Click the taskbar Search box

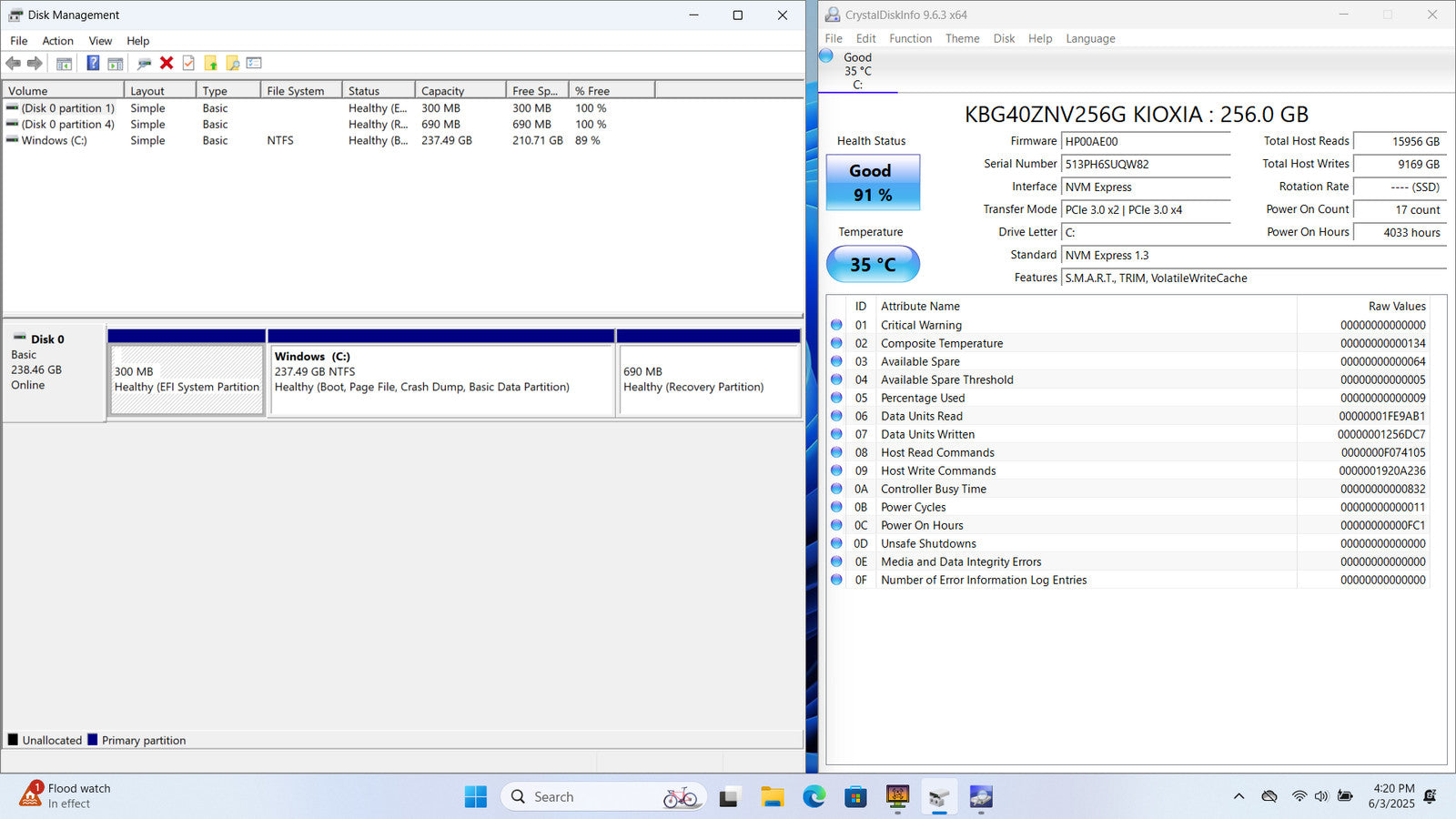(603, 797)
